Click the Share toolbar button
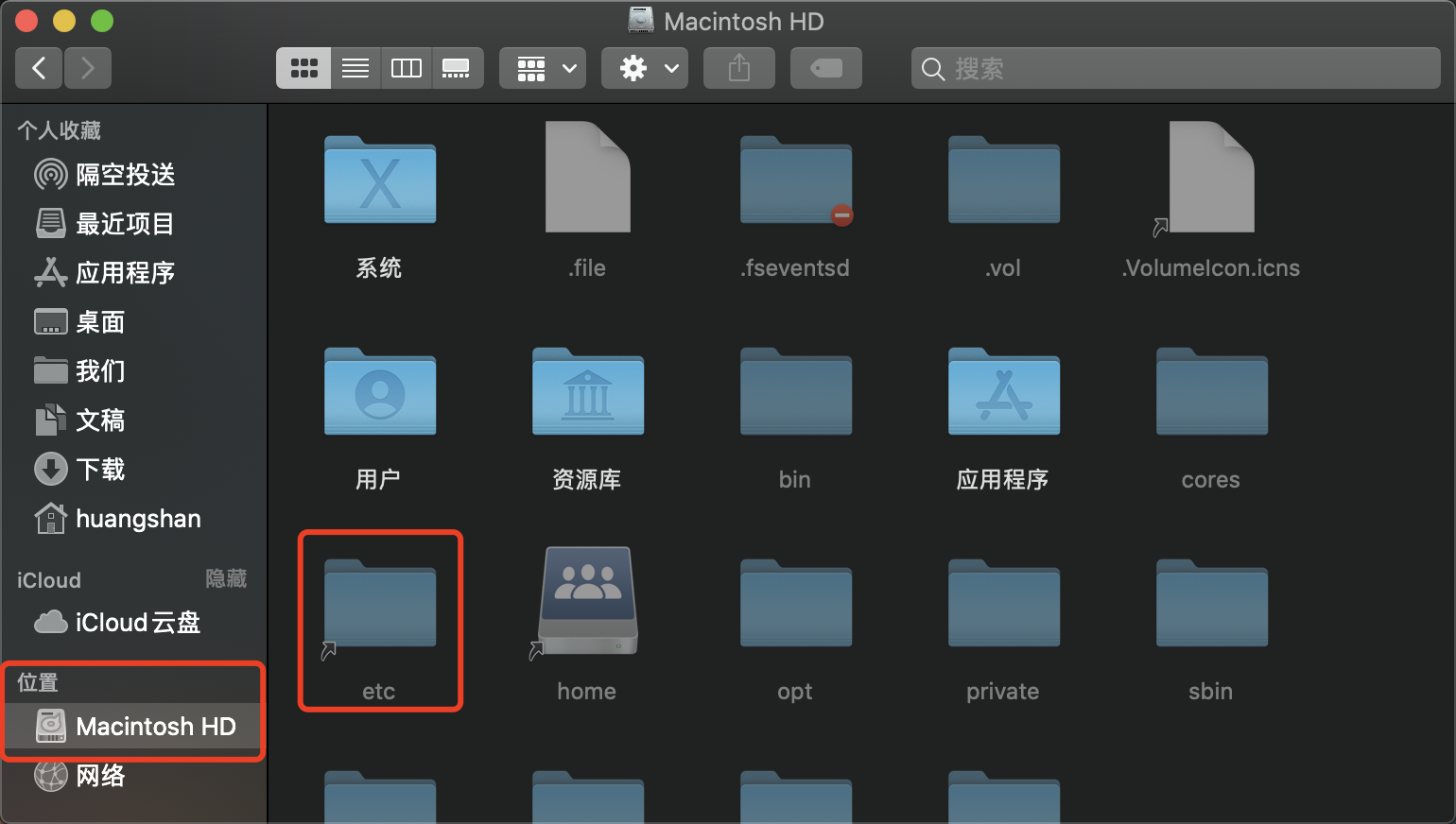The height and width of the screenshot is (824, 1456). click(x=739, y=68)
